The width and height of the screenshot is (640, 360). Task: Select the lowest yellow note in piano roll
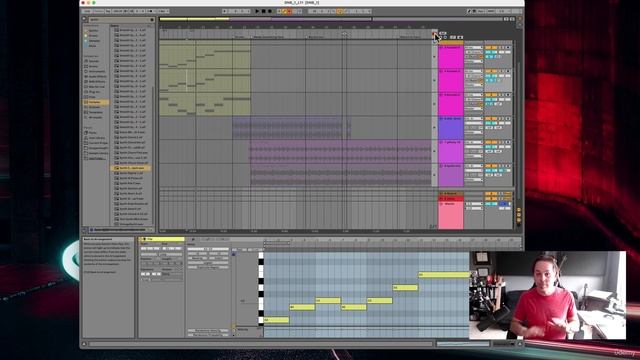(276, 320)
